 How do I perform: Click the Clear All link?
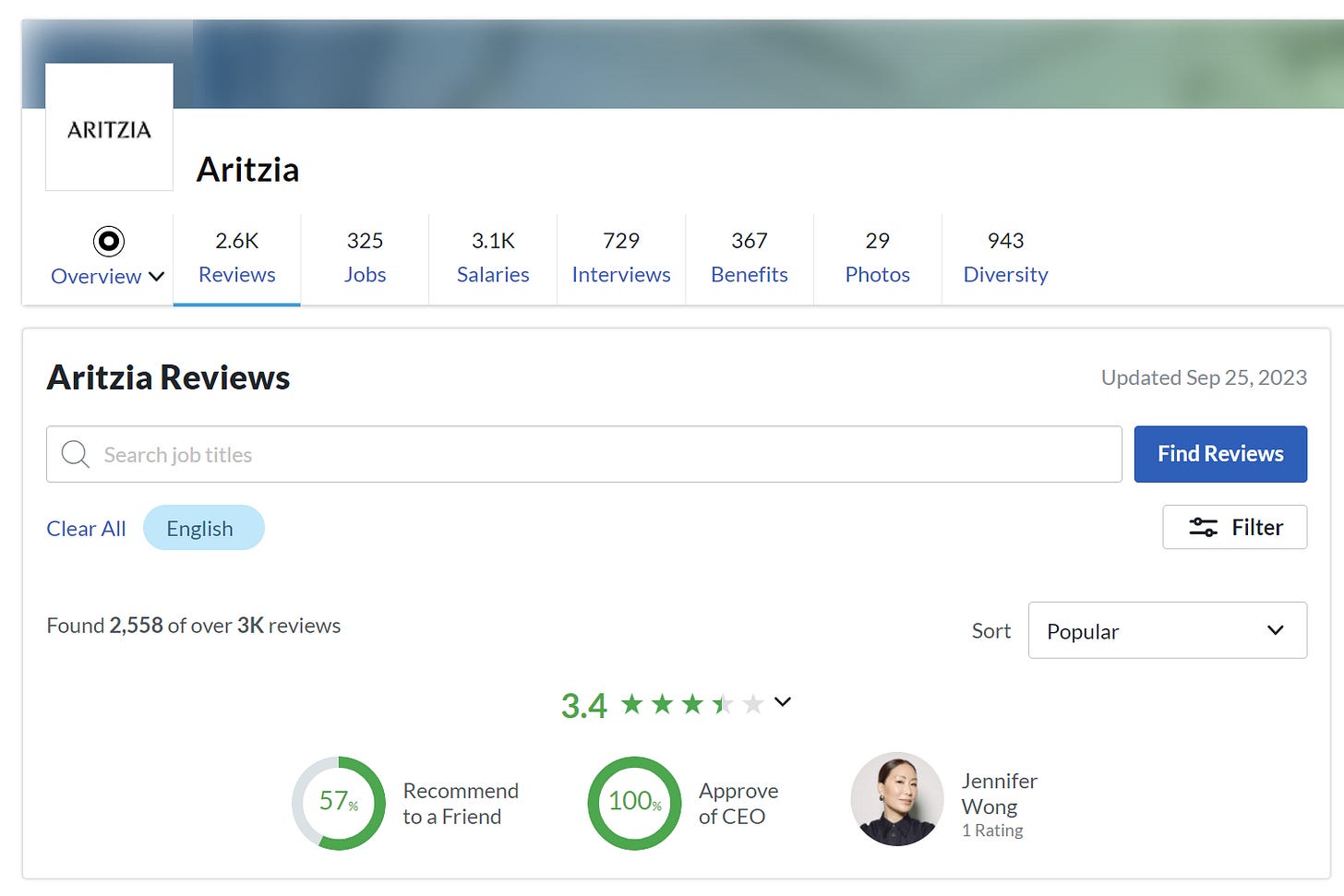pyautogui.click(x=86, y=529)
